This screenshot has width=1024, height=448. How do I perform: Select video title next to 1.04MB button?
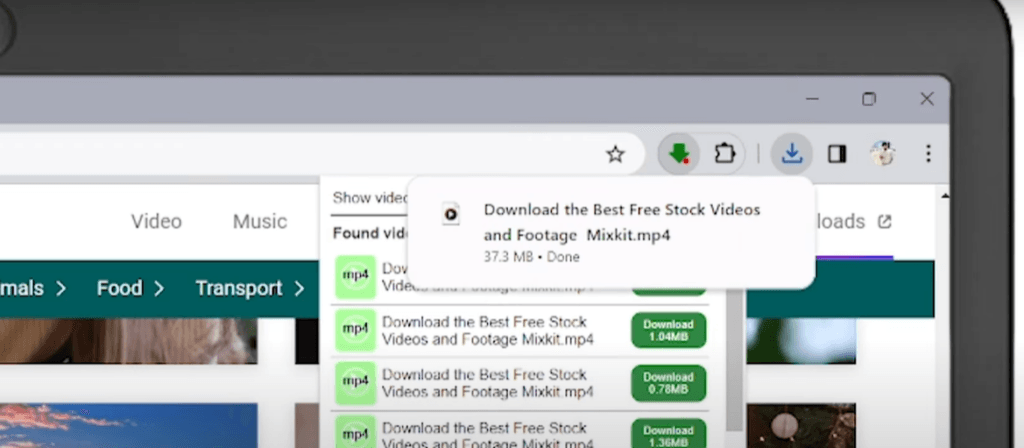(x=487, y=330)
